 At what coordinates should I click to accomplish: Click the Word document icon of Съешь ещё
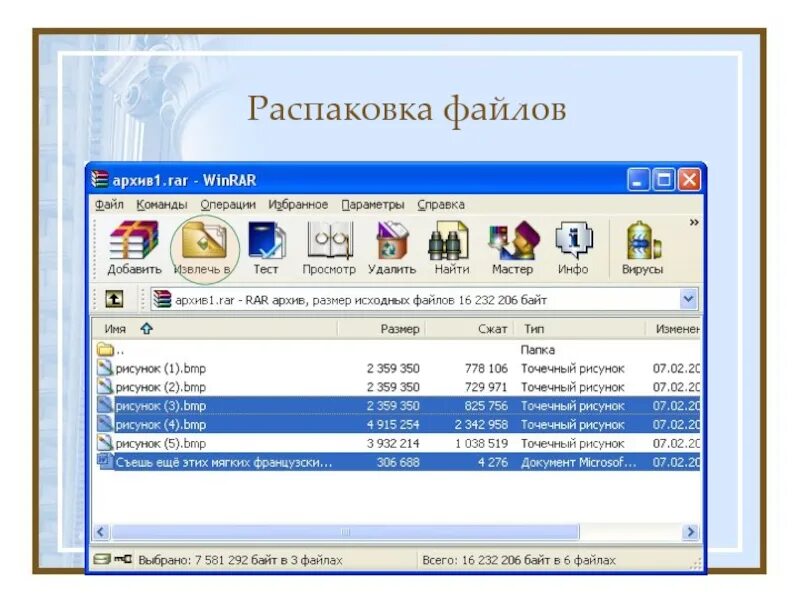pos(105,462)
